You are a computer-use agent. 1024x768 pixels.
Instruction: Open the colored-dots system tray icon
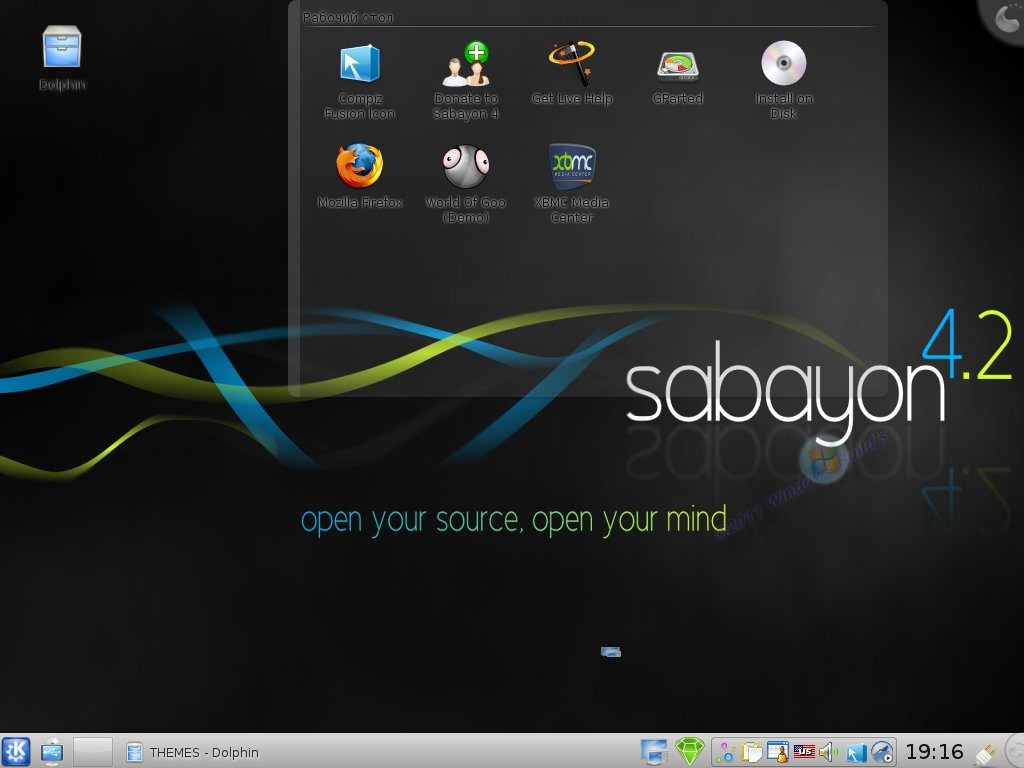(725, 753)
